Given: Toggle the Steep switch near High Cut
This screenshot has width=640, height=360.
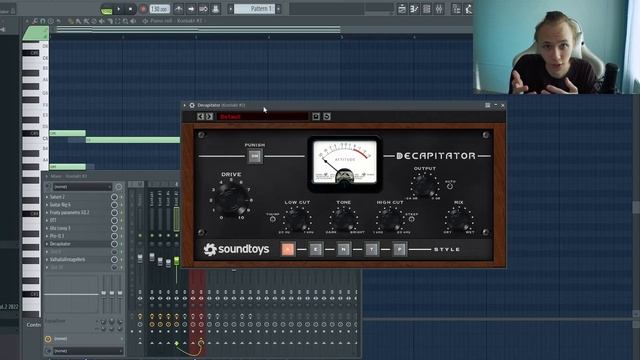Looking at the screenshot, I should pos(411,219).
